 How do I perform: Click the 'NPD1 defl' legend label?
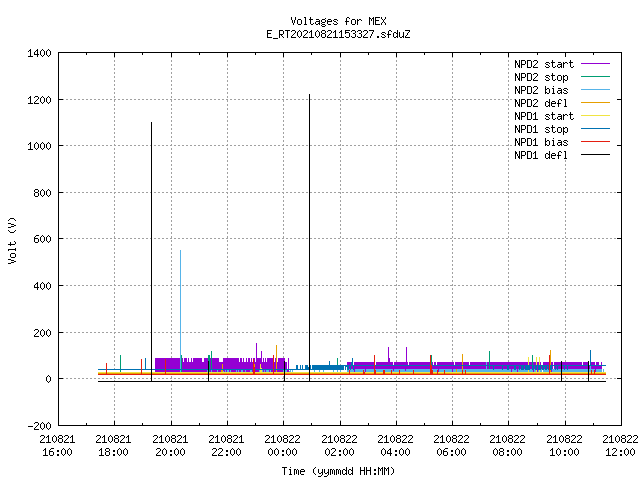(x=541, y=155)
